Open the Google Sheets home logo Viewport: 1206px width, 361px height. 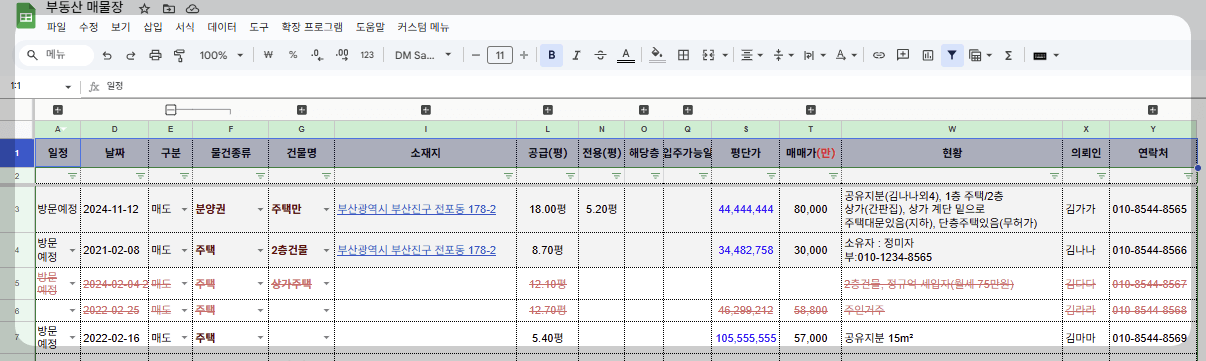pyautogui.click(x=25, y=16)
